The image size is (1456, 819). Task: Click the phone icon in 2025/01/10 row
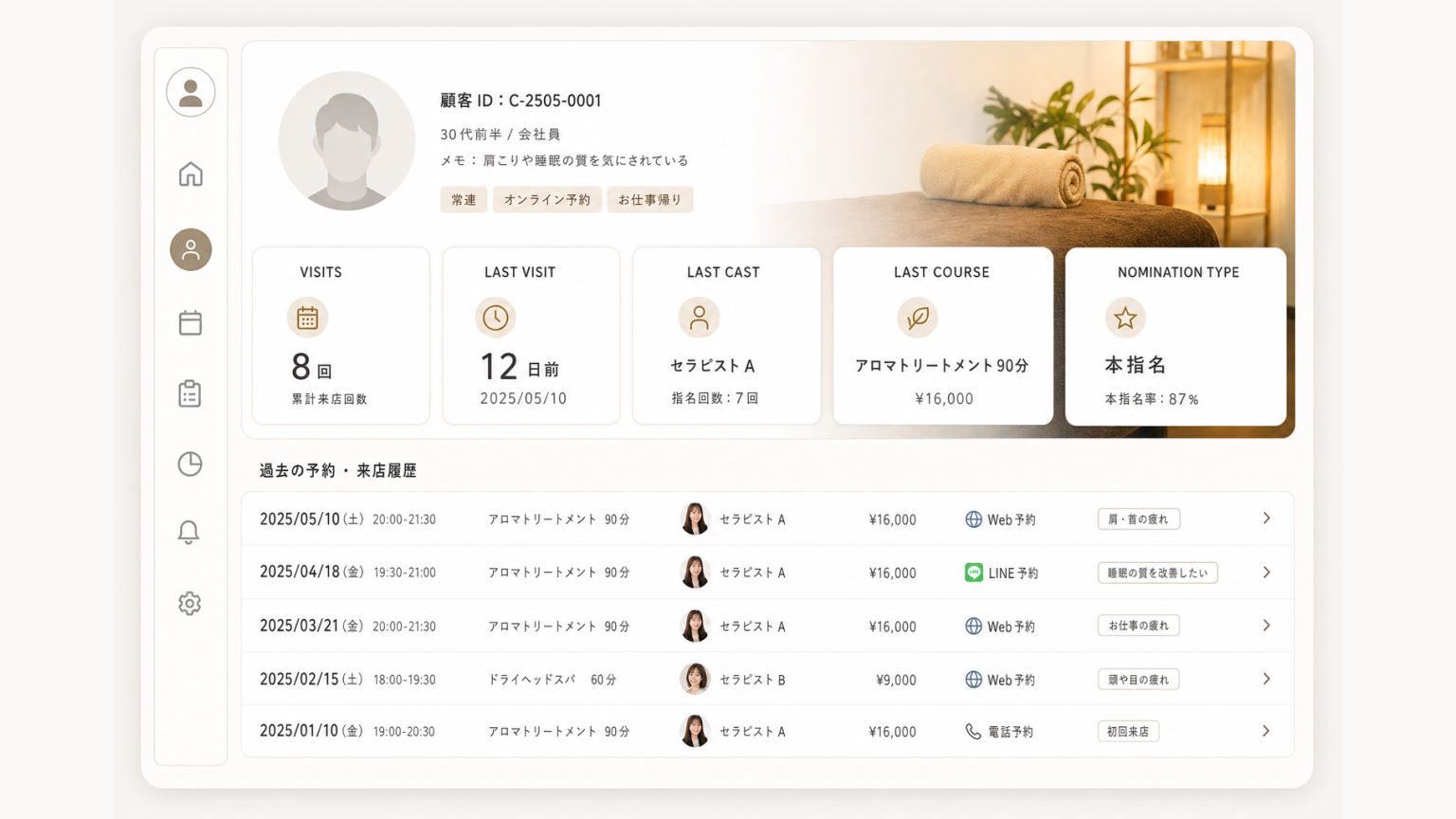click(974, 732)
